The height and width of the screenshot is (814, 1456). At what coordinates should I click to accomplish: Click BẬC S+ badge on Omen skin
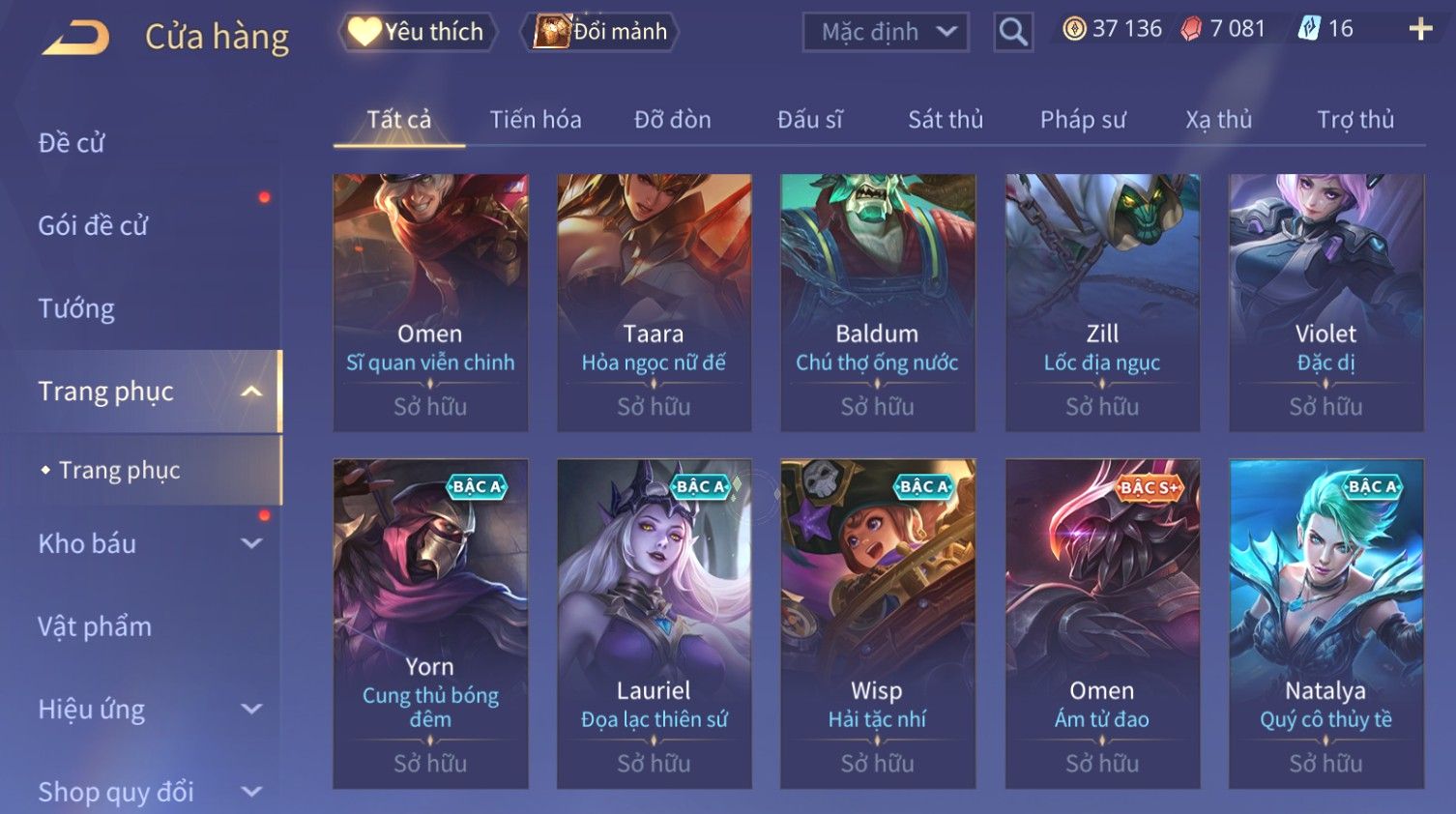pyautogui.click(x=1149, y=487)
